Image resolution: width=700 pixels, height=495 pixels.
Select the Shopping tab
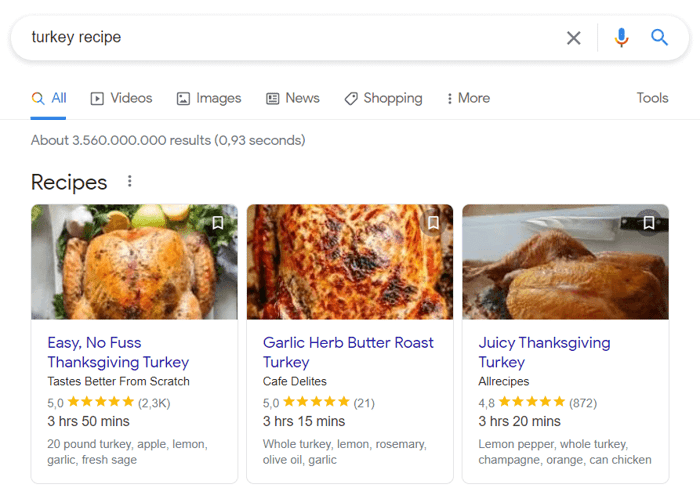click(383, 98)
